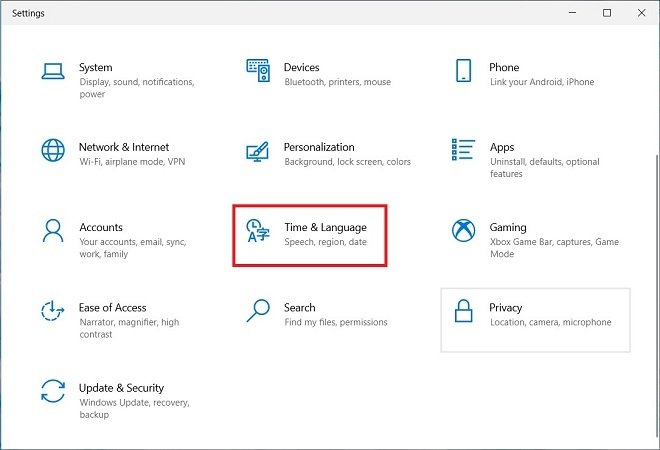Click the vertical scrollbar of the Settings window
Viewport: 660px width, 450px height.
coord(657,297)
